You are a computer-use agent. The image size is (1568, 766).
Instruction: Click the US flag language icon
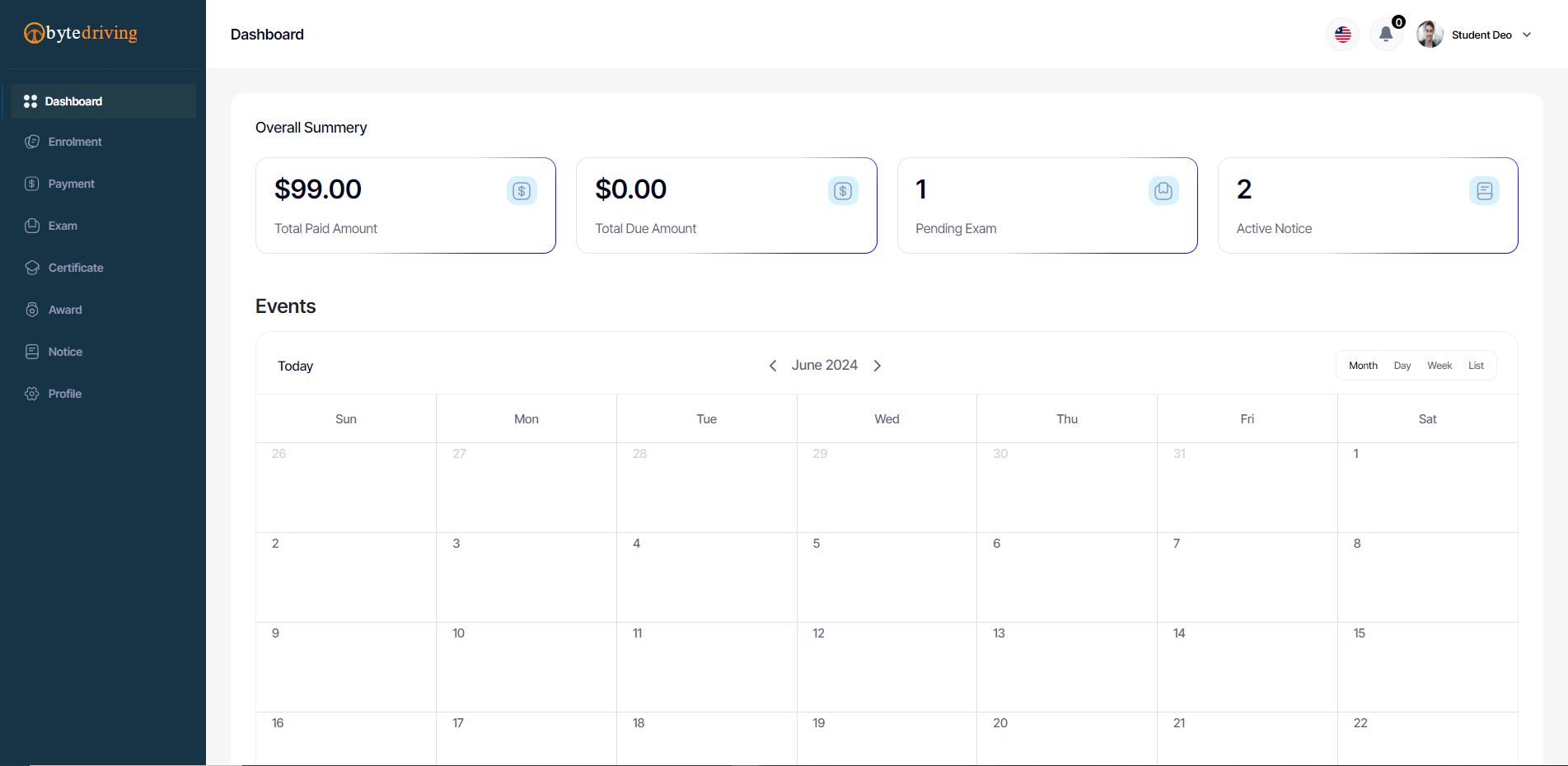coord(1343,35)
